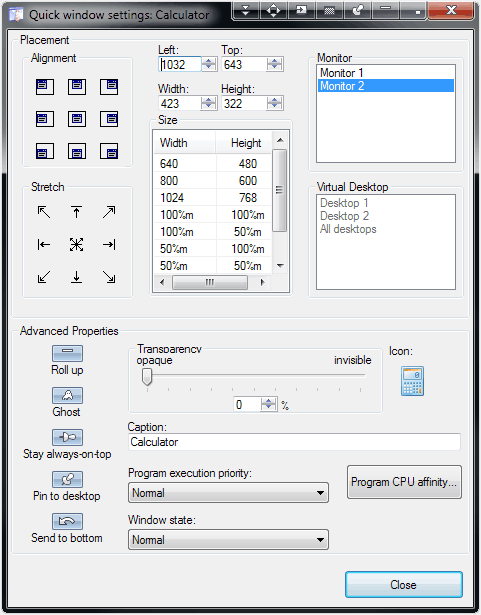Image resolution: width=481 pixels, height=615 pixels.
Task: Click the move-to-monitor title bar button
Action: click(301, 10)
